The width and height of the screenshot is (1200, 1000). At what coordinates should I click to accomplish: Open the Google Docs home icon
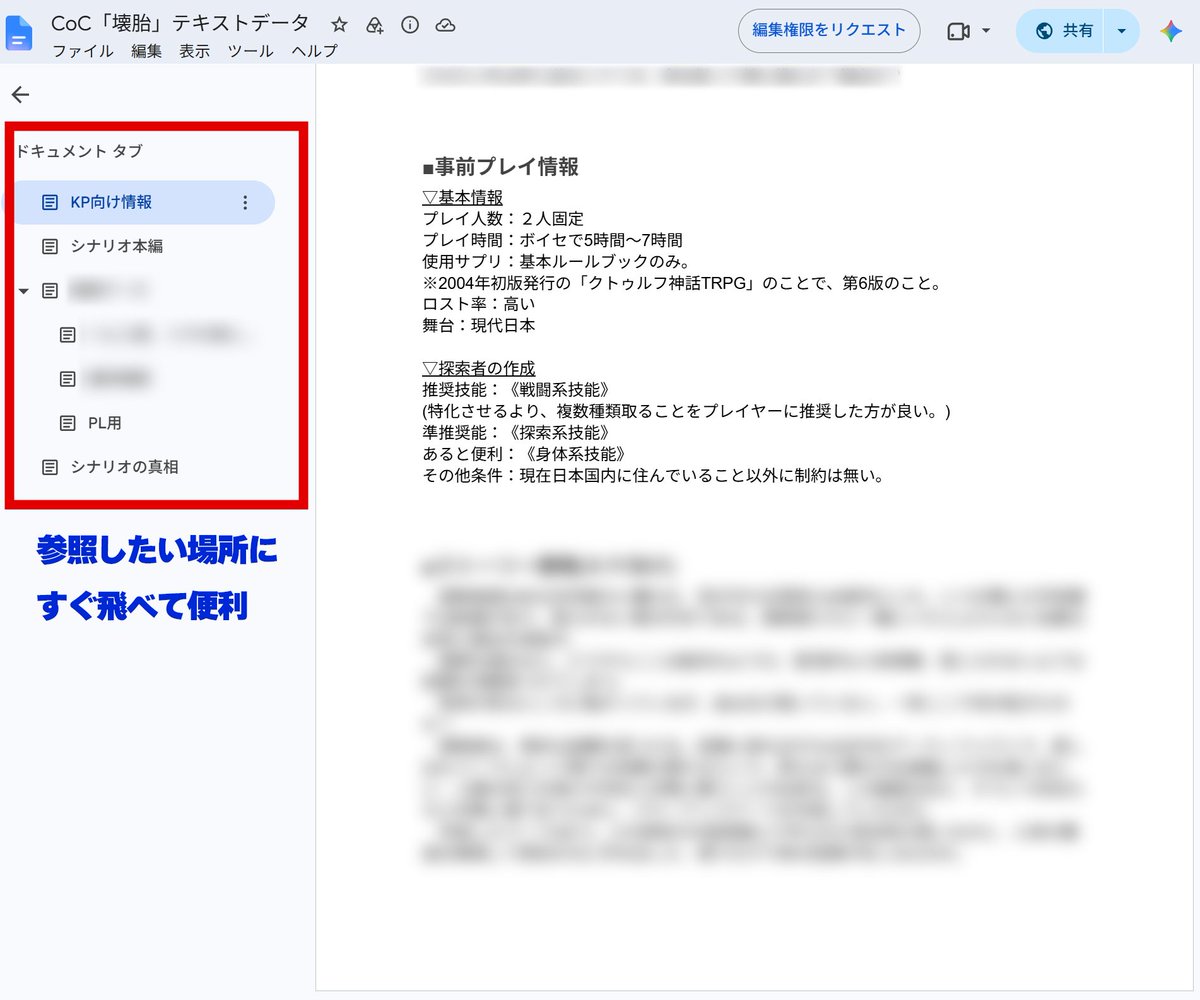click(x=20, y=32)
